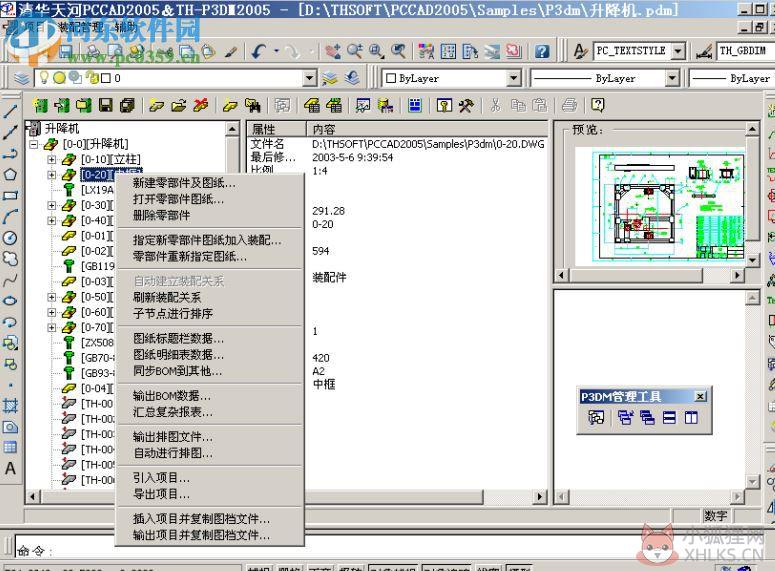775x571 pixels.
Task: Select the Multiline Text 'A' tool
Action: [x=10, y=468]
